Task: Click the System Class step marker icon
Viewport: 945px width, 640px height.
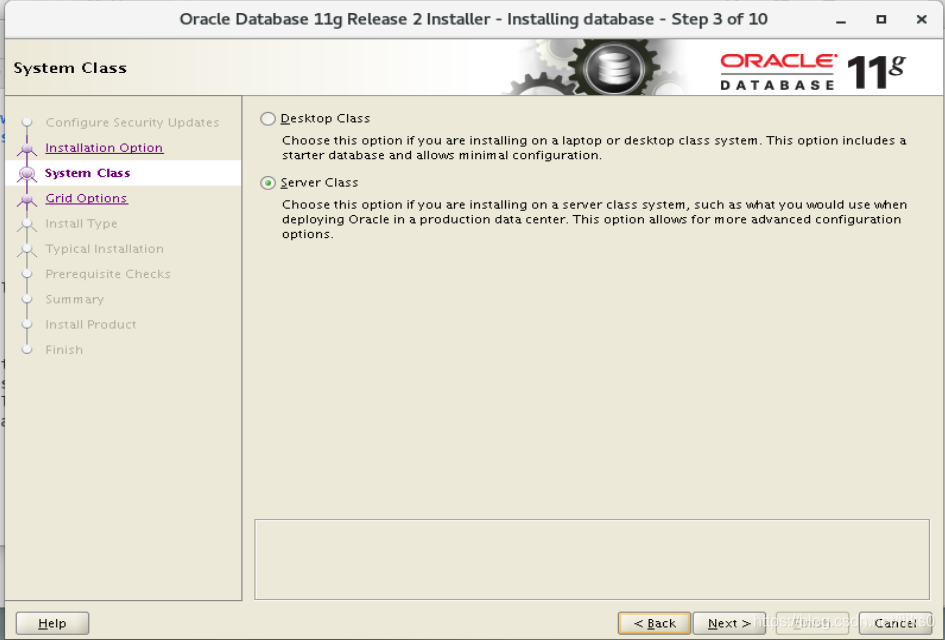Action: pyautogui.click(x=27, y=174)
